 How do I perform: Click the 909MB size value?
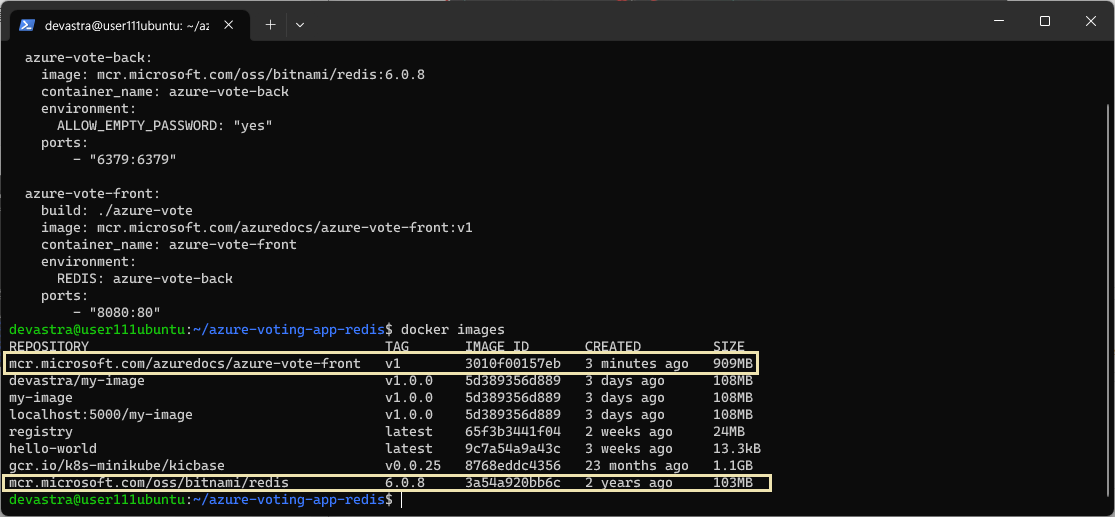(732, 364)
